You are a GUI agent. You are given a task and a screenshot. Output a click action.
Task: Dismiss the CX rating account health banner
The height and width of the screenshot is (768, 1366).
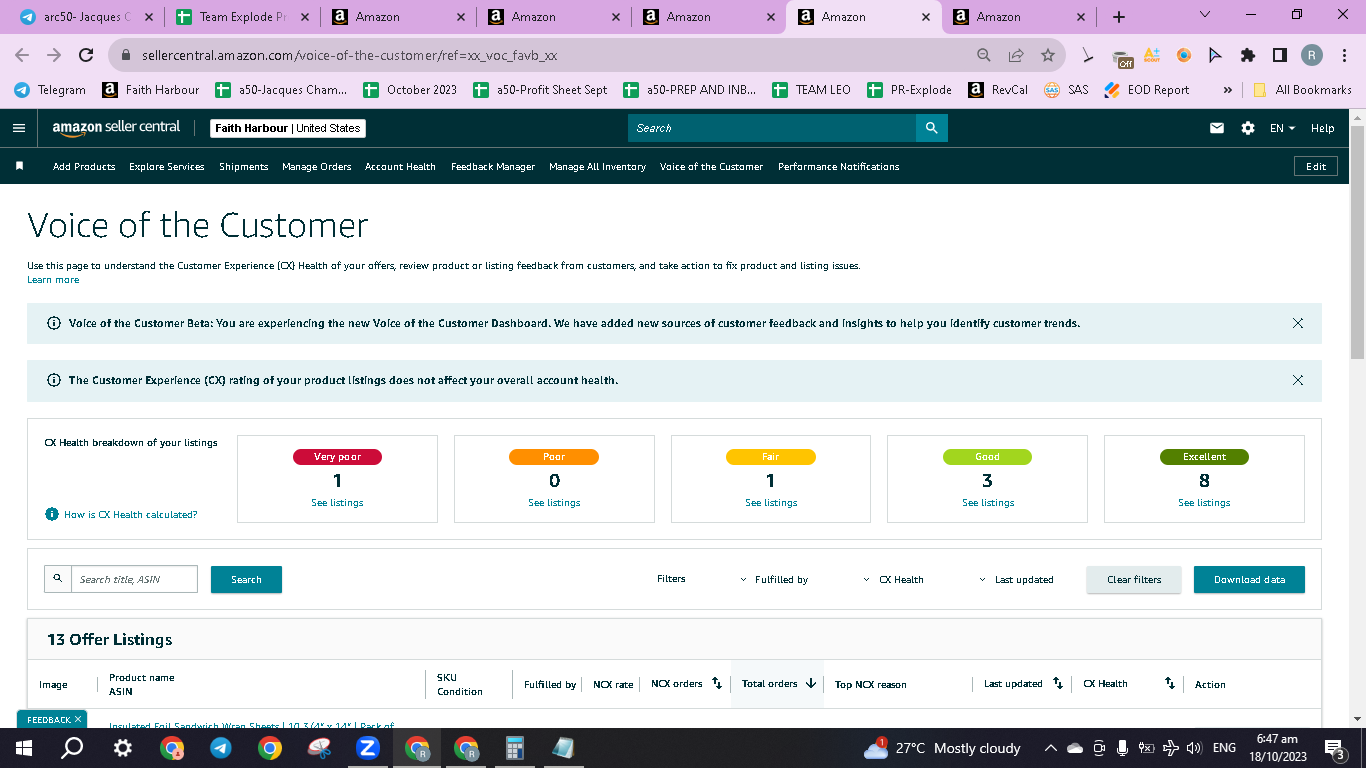[1298, 380]
